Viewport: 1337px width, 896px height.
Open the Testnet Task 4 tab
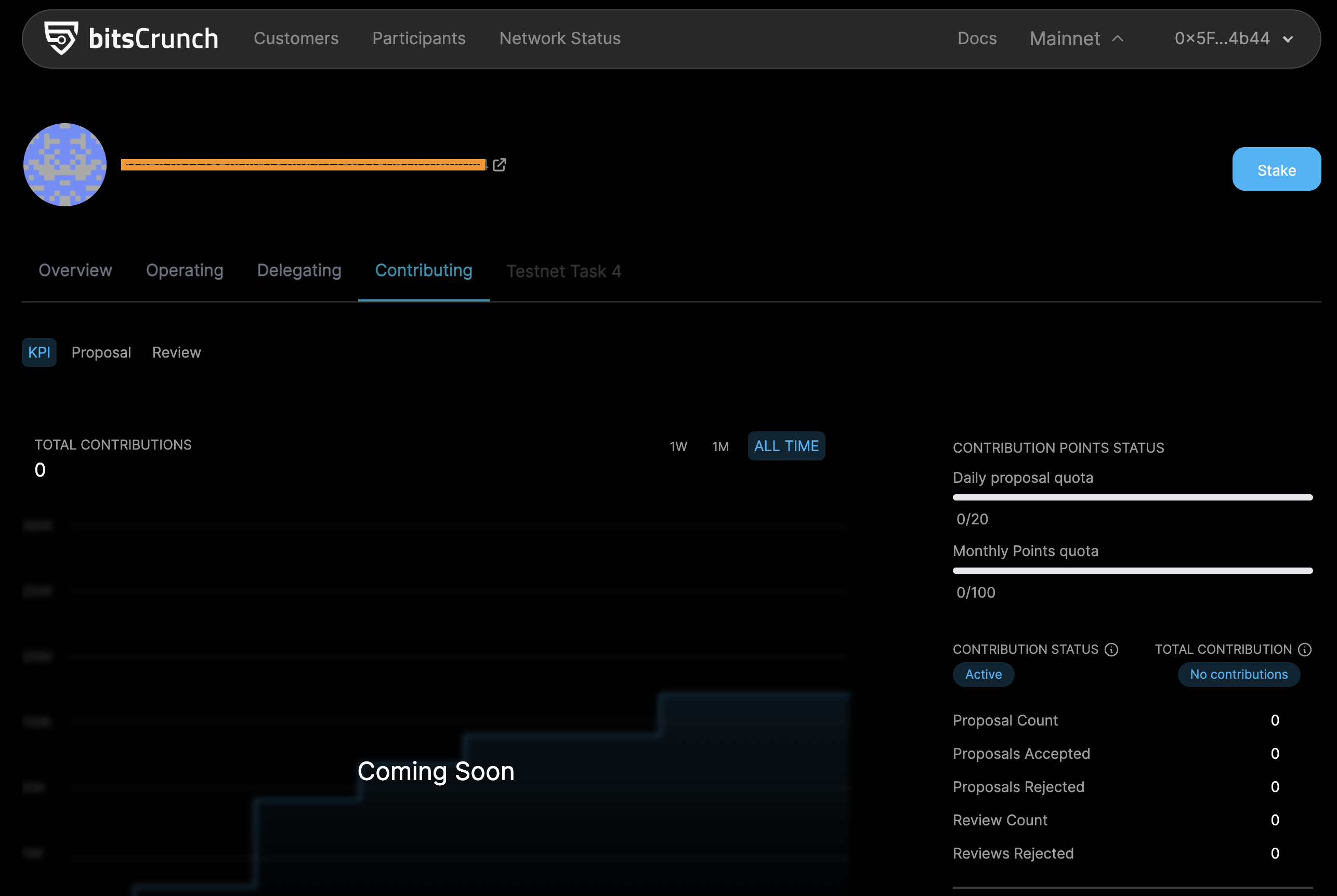click(x=564, y=271)
